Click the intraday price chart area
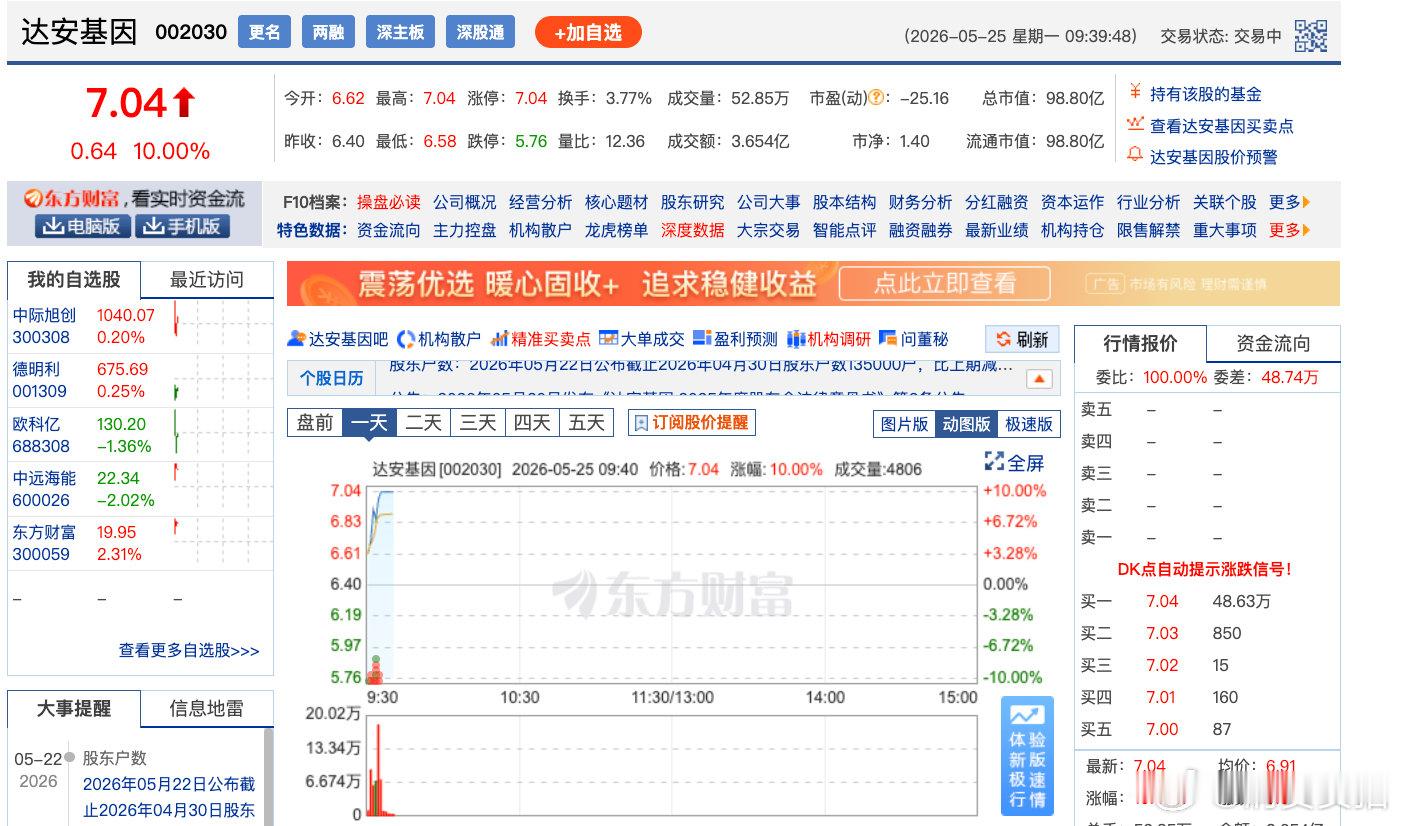1402x826 pixels. click(671, 583)
